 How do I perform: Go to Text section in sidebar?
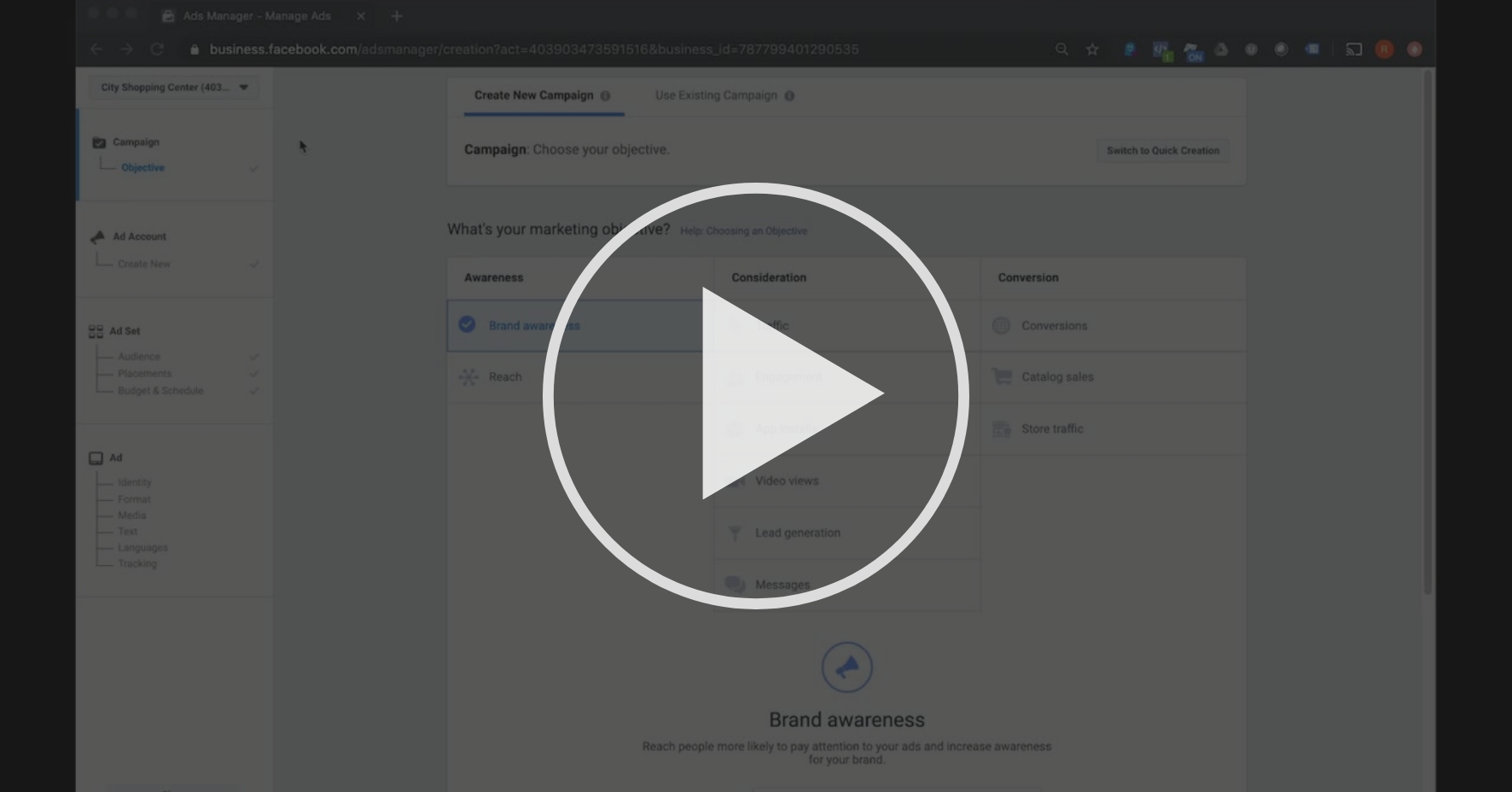[128, 531]
